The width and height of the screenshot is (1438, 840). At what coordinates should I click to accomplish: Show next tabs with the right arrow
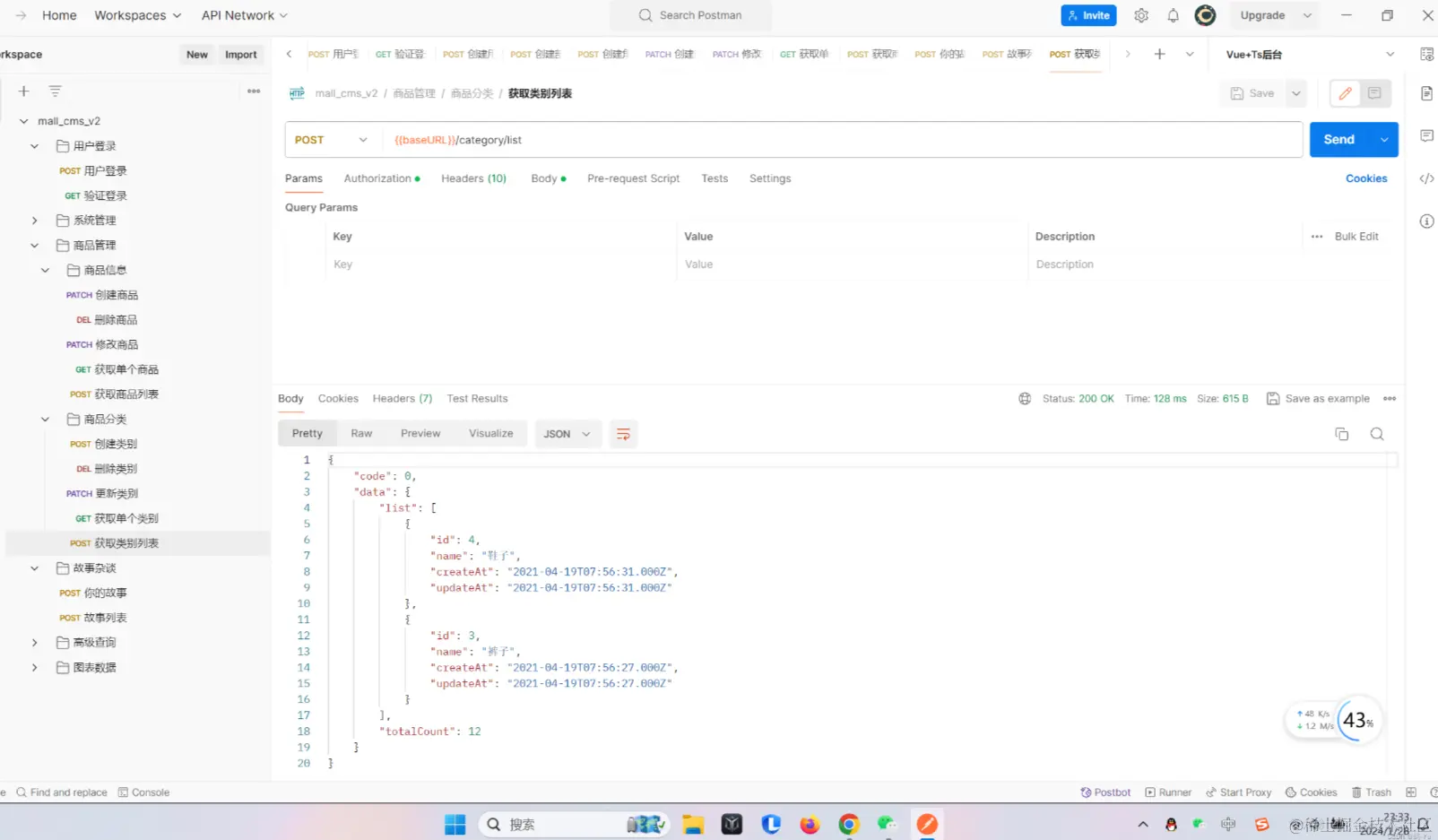[x=1128, y=55]
